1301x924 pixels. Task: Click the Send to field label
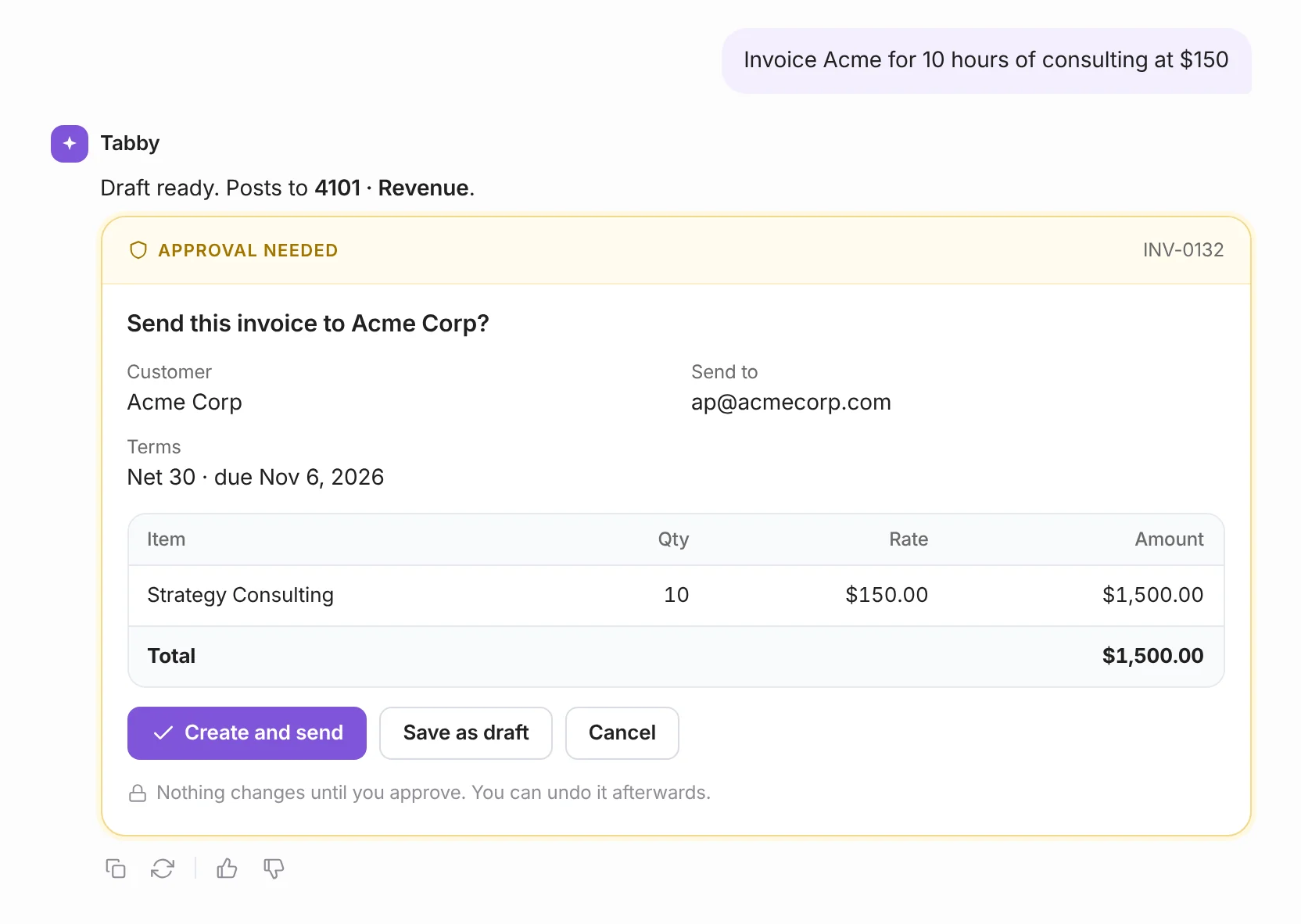click(725, 372)
